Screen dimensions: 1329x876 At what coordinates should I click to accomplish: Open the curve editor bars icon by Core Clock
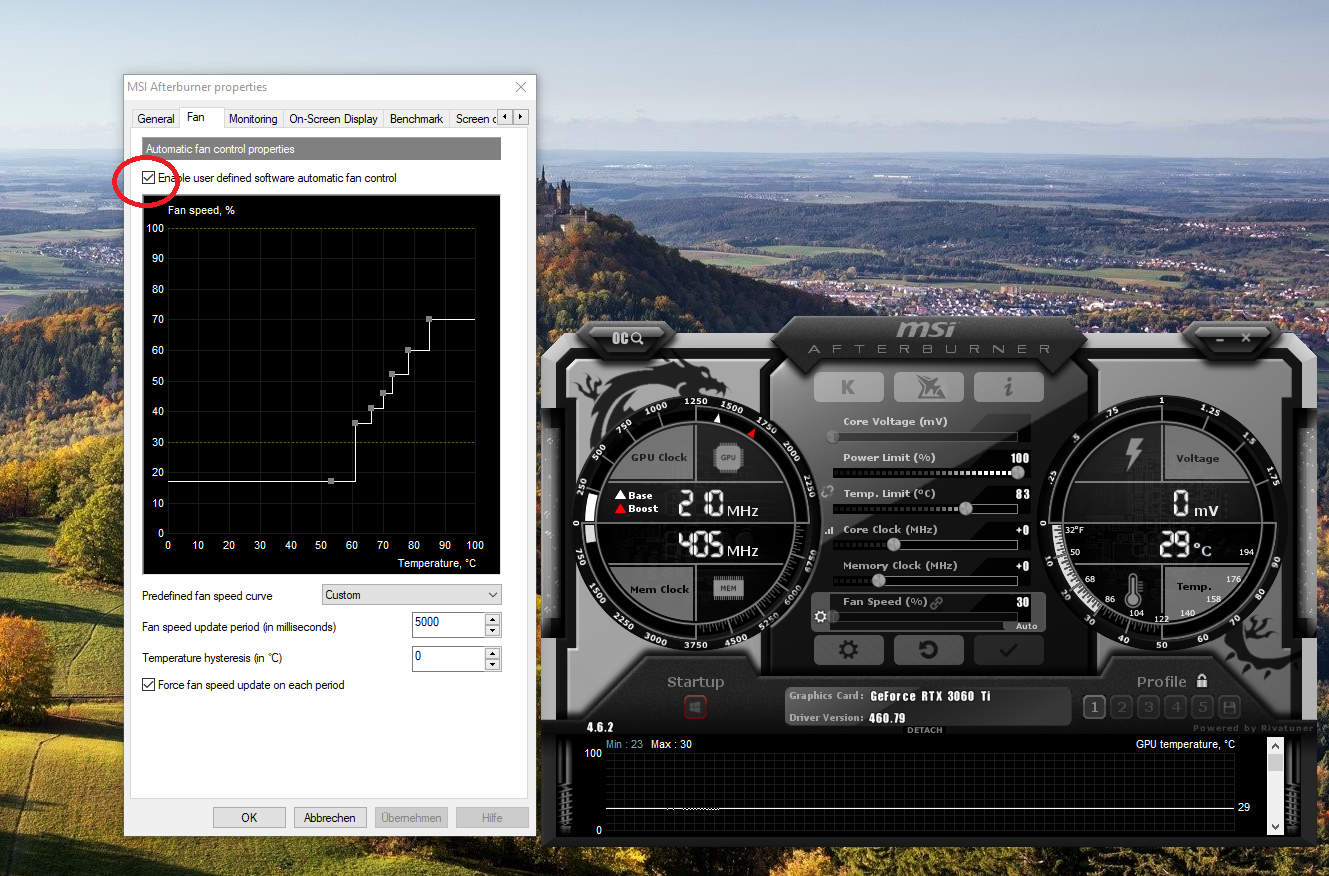(829, 530)
